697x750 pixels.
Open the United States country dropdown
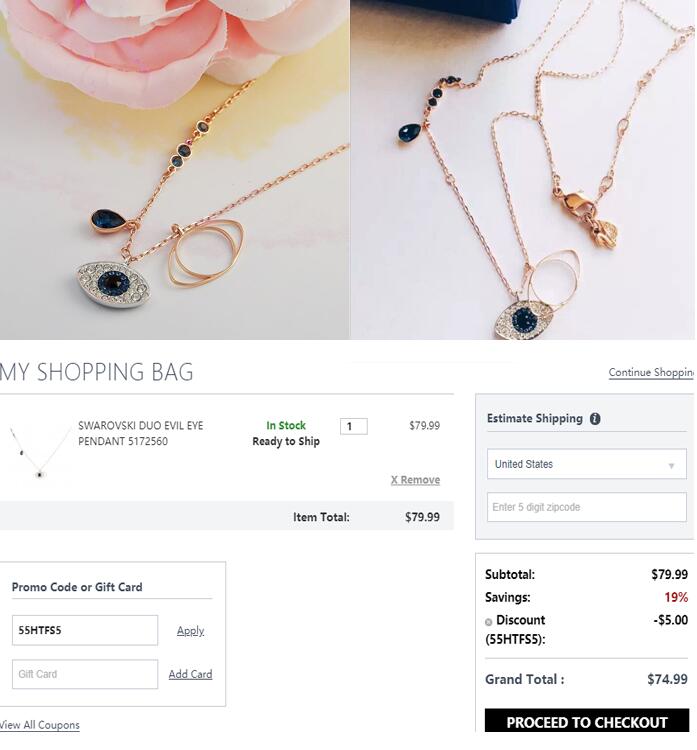click(x=586, y=463)
